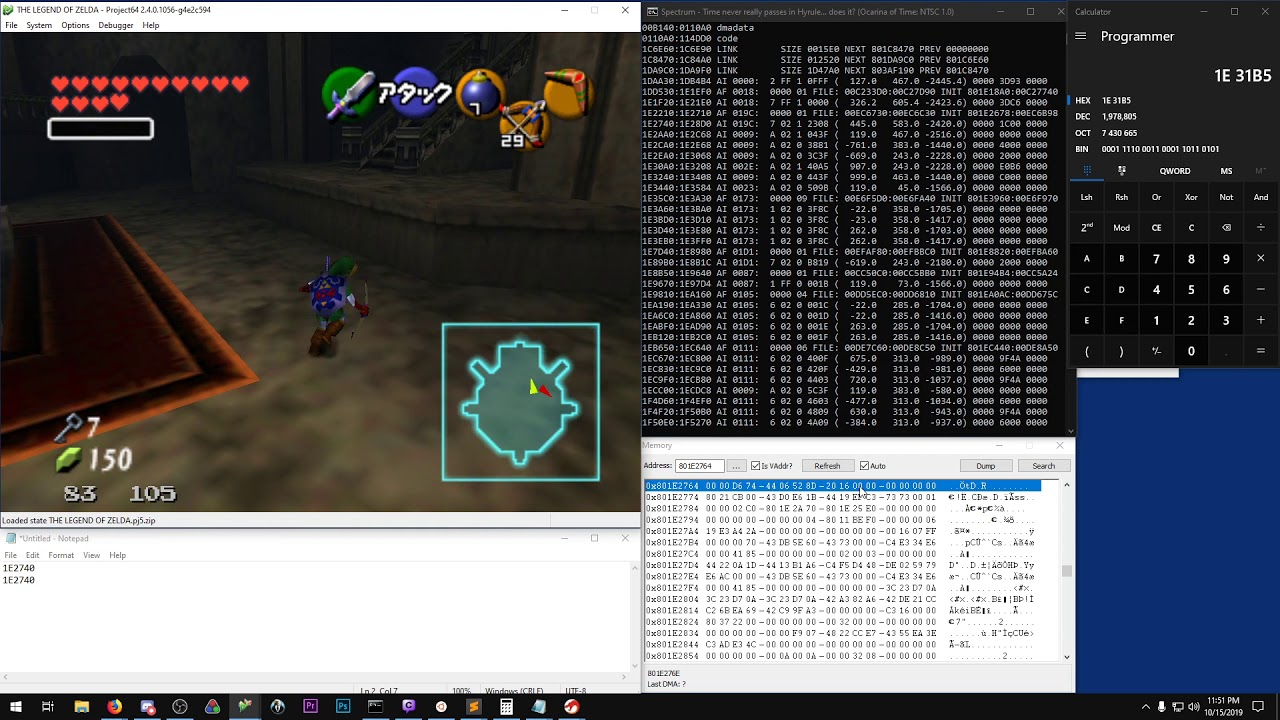Click Refresh in the Memory window

[827, 466]
